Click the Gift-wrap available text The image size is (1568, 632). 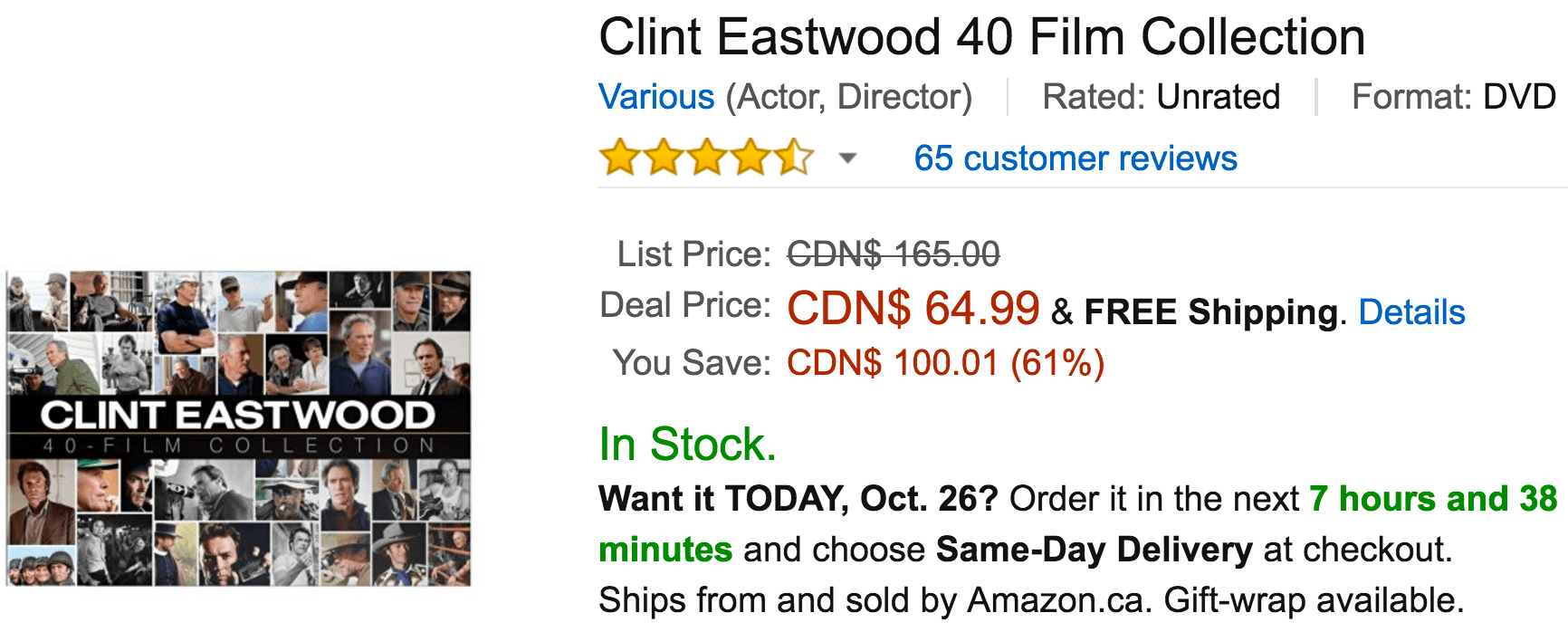click(x=1314, y=600)
